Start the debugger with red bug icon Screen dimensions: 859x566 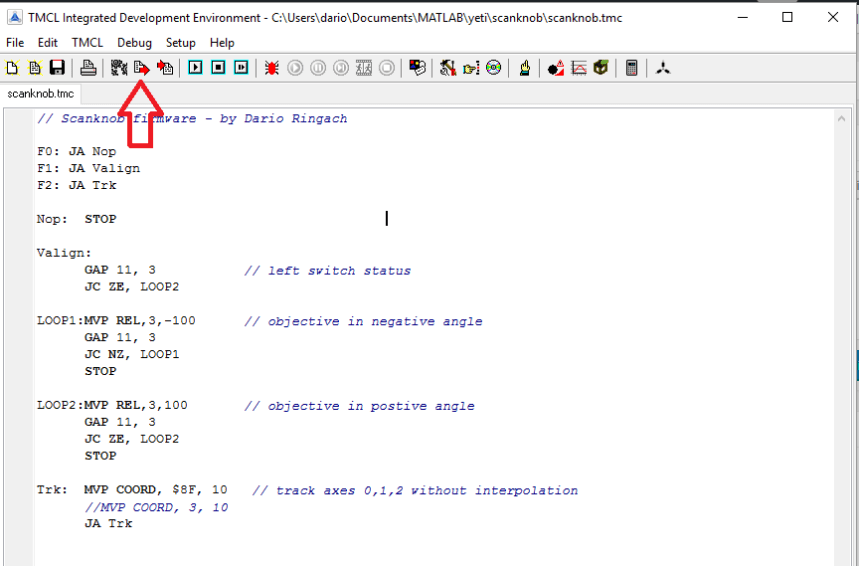(272, 68)
